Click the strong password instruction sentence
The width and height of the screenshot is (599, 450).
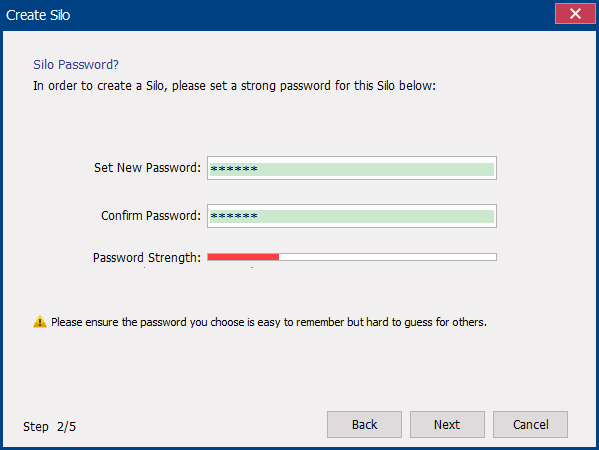pos(235,86)
